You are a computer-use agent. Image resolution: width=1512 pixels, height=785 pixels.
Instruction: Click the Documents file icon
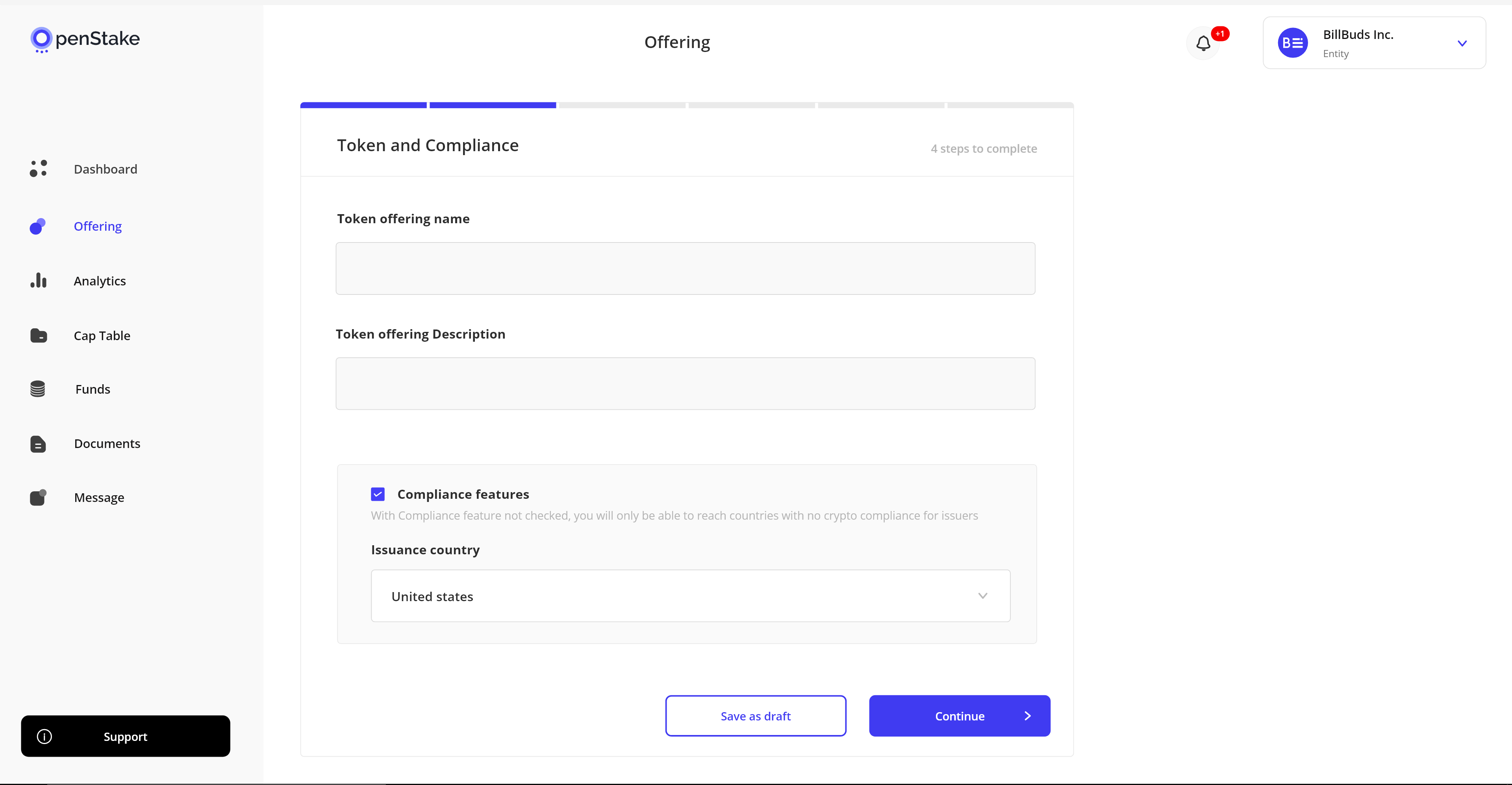37,444
